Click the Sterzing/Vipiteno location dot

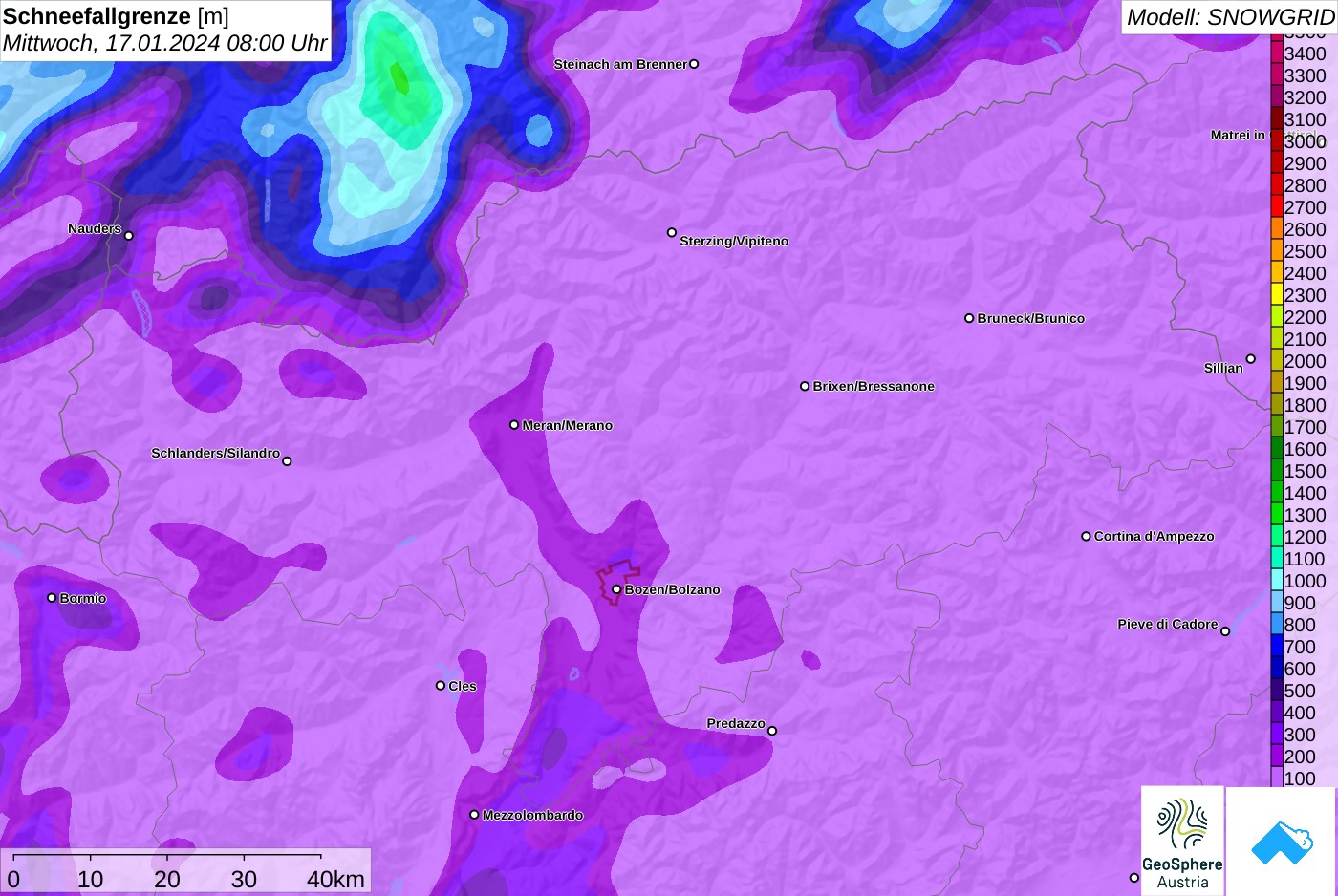(x=672, y=232)
